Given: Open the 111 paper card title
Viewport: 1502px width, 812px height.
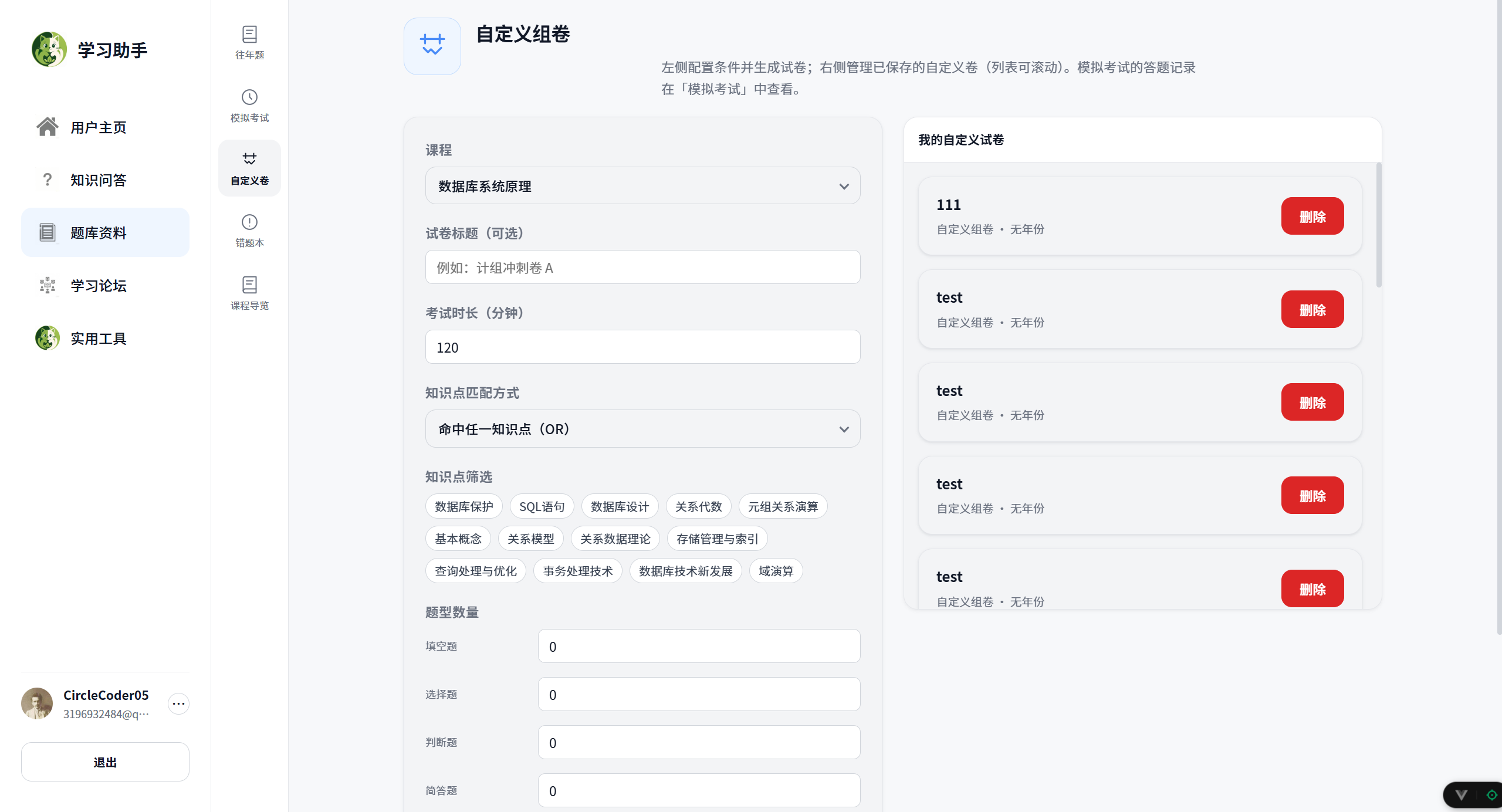Looking at the screenshot, I should point(948,205).
